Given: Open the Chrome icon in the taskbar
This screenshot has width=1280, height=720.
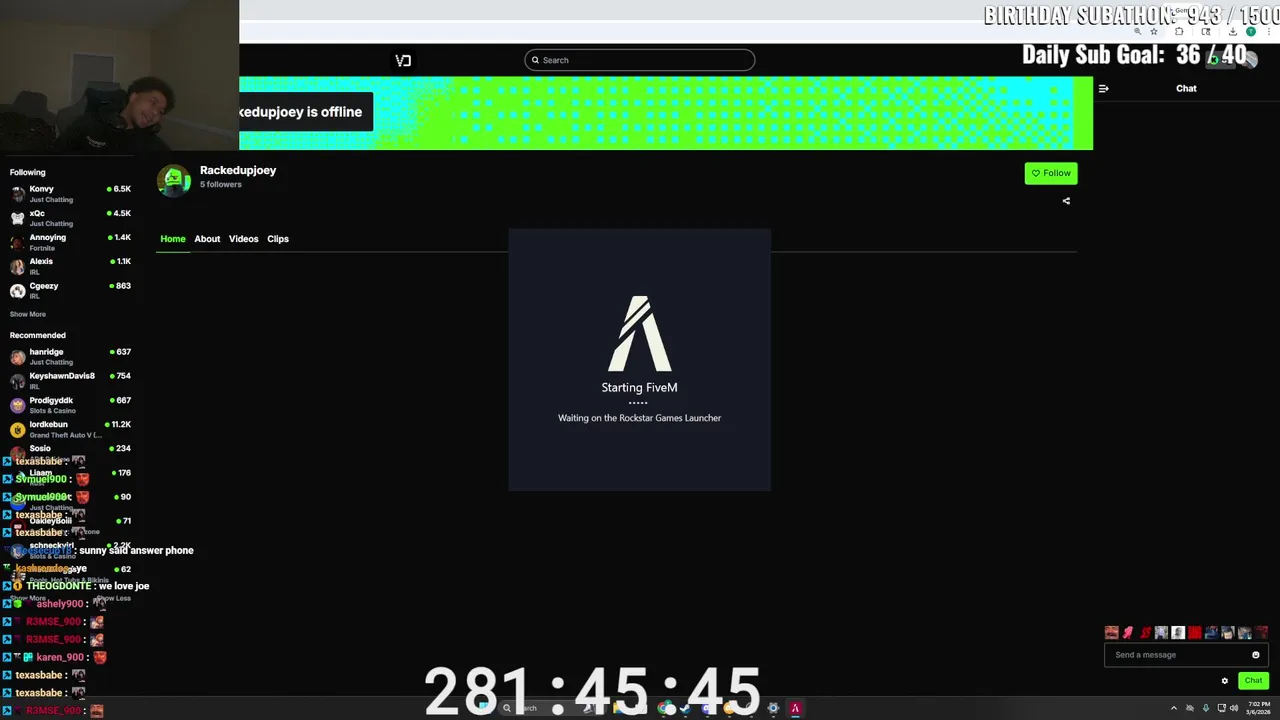Looking at the screenshot, I should click(x=665, y=708).
